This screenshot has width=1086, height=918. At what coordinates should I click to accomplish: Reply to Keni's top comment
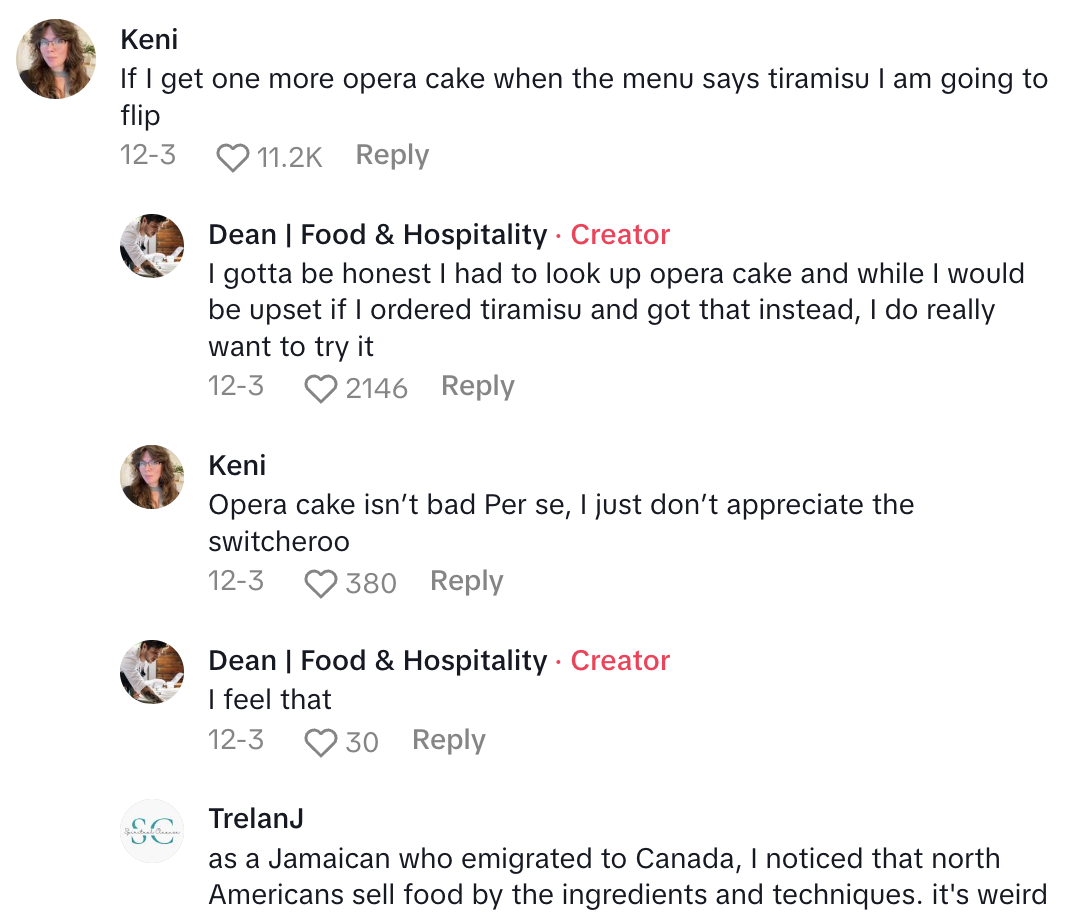click(391, 155)
